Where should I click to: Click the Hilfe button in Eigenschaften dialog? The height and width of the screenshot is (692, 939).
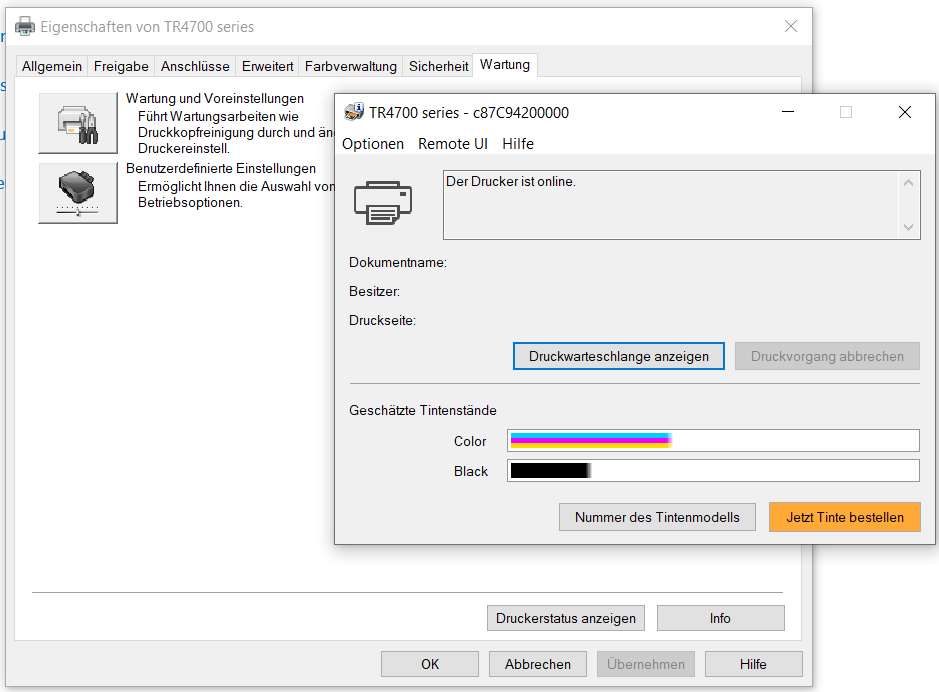click(753, 664)
